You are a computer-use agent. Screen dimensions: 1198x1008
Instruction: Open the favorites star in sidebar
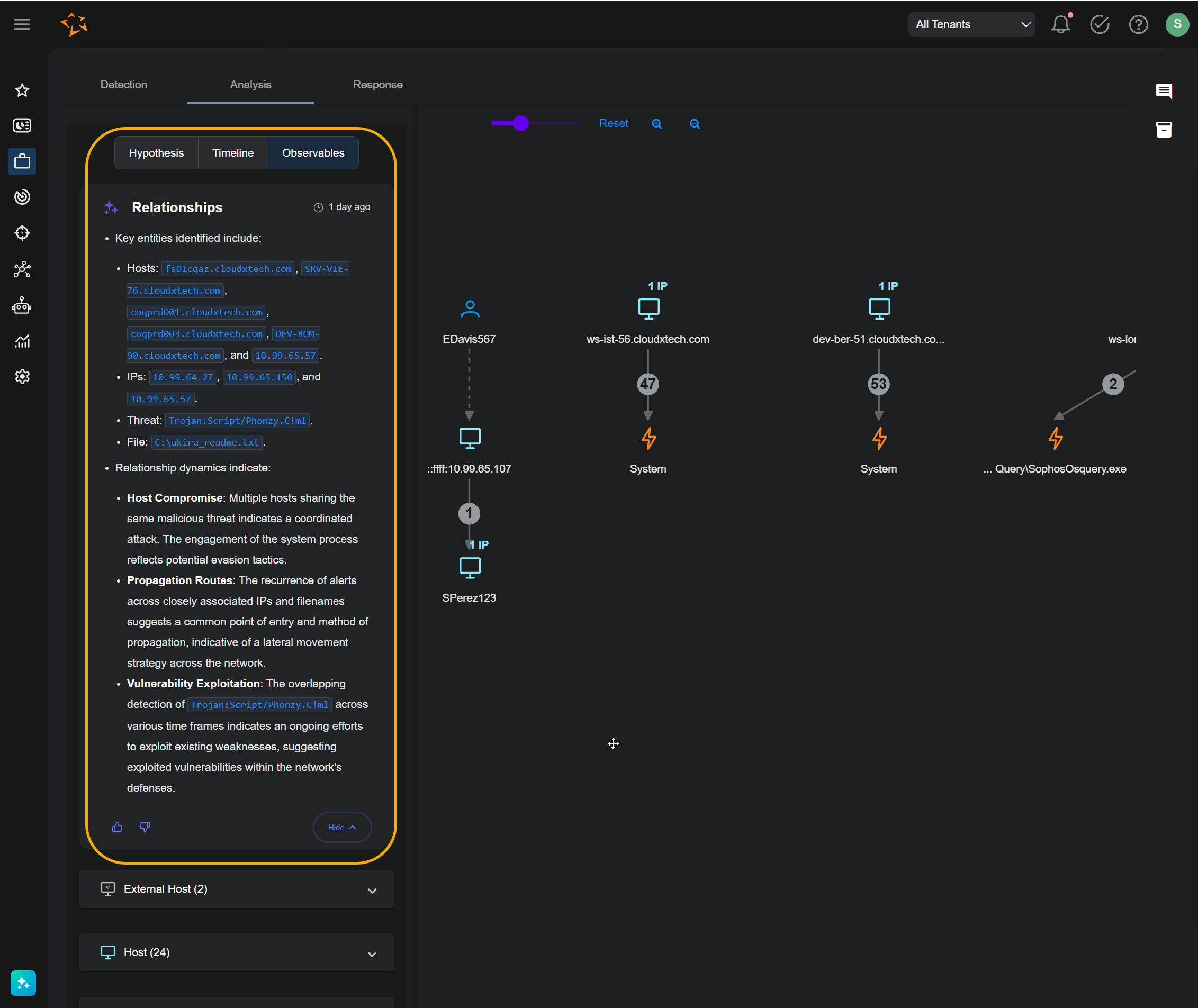22,90
